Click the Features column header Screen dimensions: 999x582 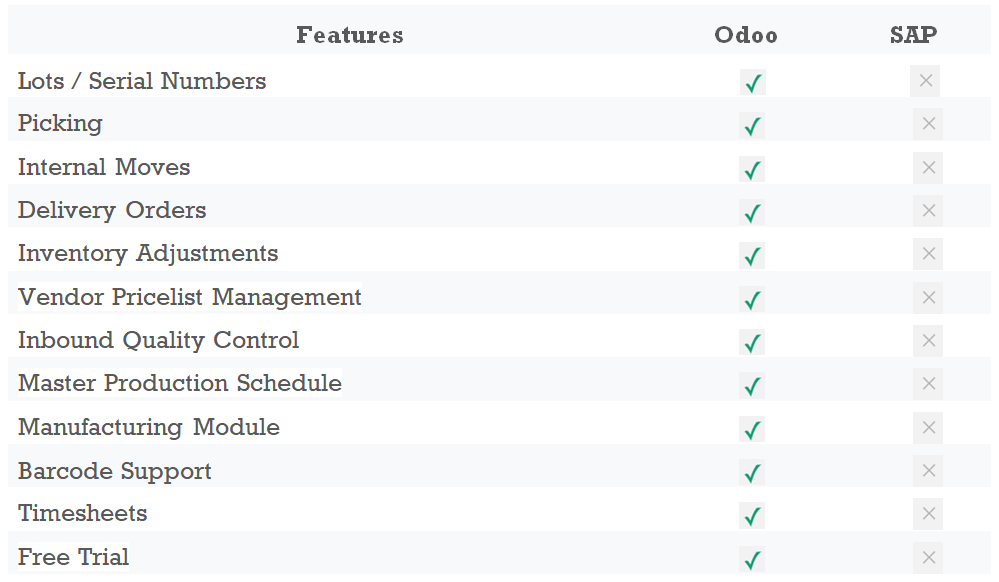coord(350,35)
